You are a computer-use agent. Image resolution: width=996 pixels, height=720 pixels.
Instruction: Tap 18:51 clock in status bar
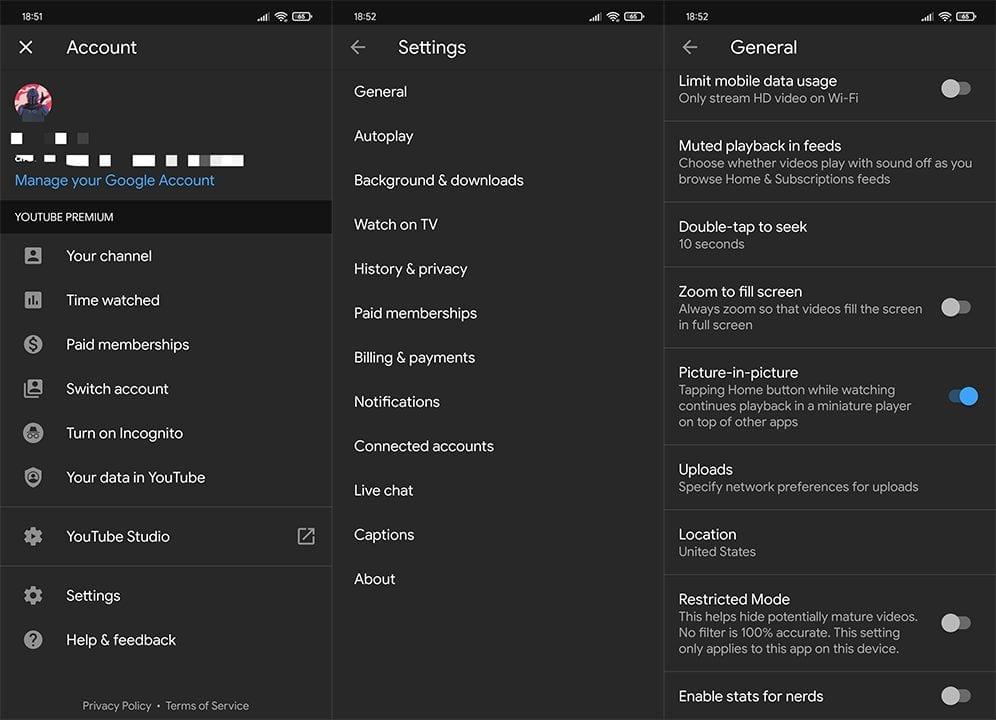click(x=32, y=17)
